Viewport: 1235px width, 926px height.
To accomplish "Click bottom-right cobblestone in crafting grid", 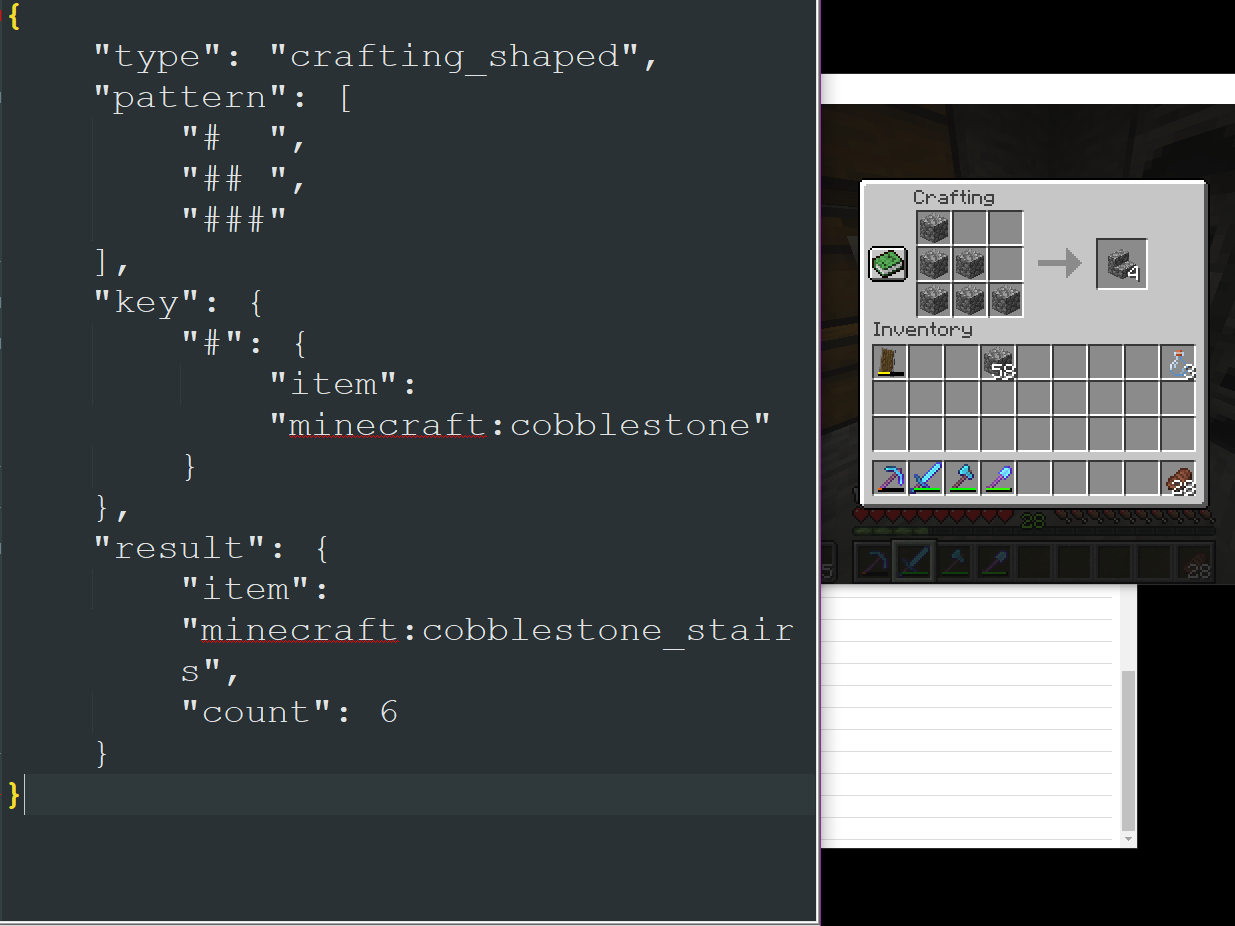I will pyautogui.click(x=1006, y=300).
